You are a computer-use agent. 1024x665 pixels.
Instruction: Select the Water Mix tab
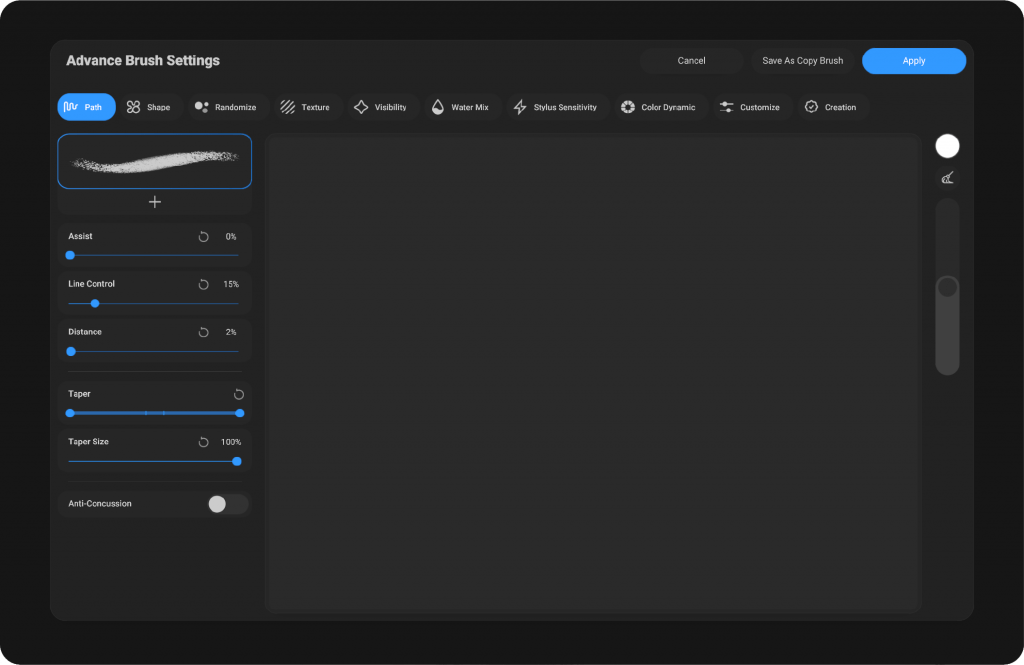(x=460, y=107)
